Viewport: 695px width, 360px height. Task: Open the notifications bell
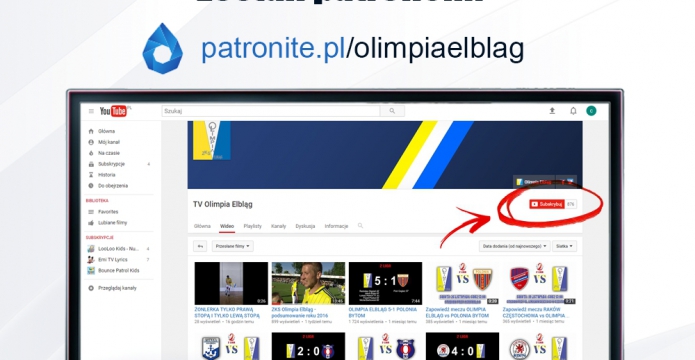coord(573,111)
